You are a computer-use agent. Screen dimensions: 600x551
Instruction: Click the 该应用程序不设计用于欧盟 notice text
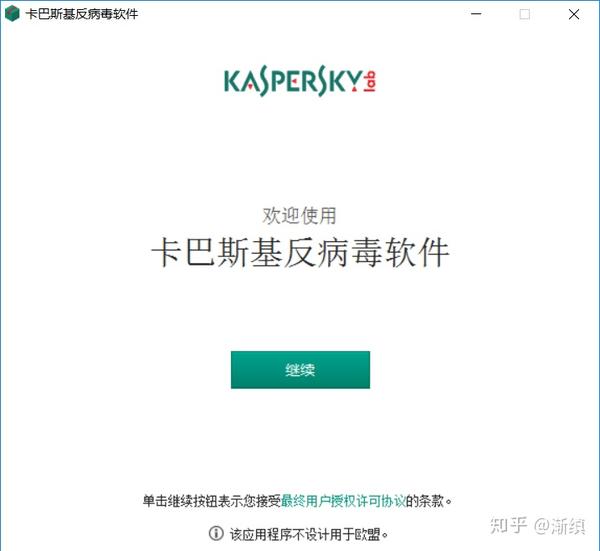click(309, 534)
